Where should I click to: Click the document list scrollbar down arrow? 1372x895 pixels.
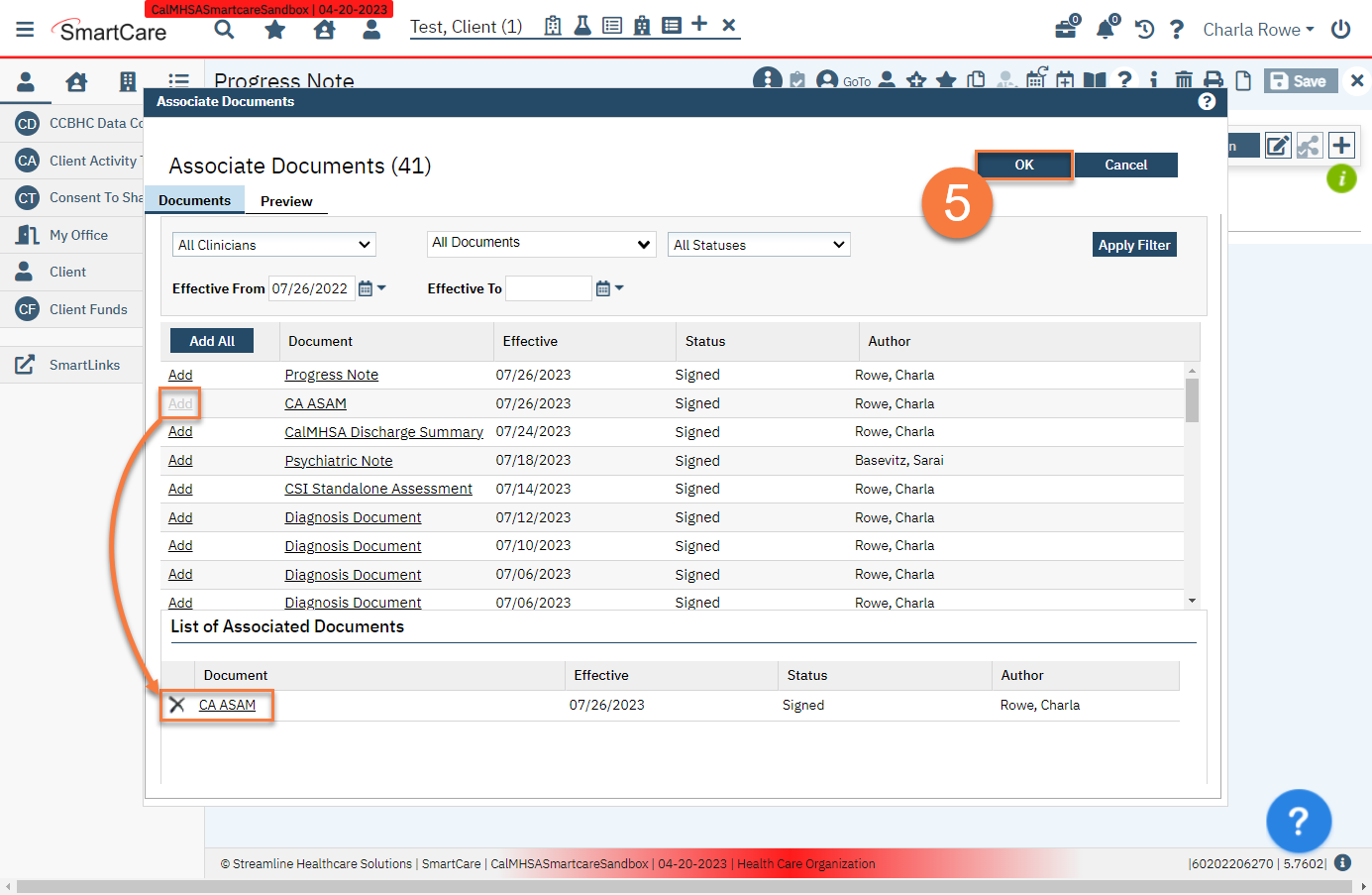1192,601
